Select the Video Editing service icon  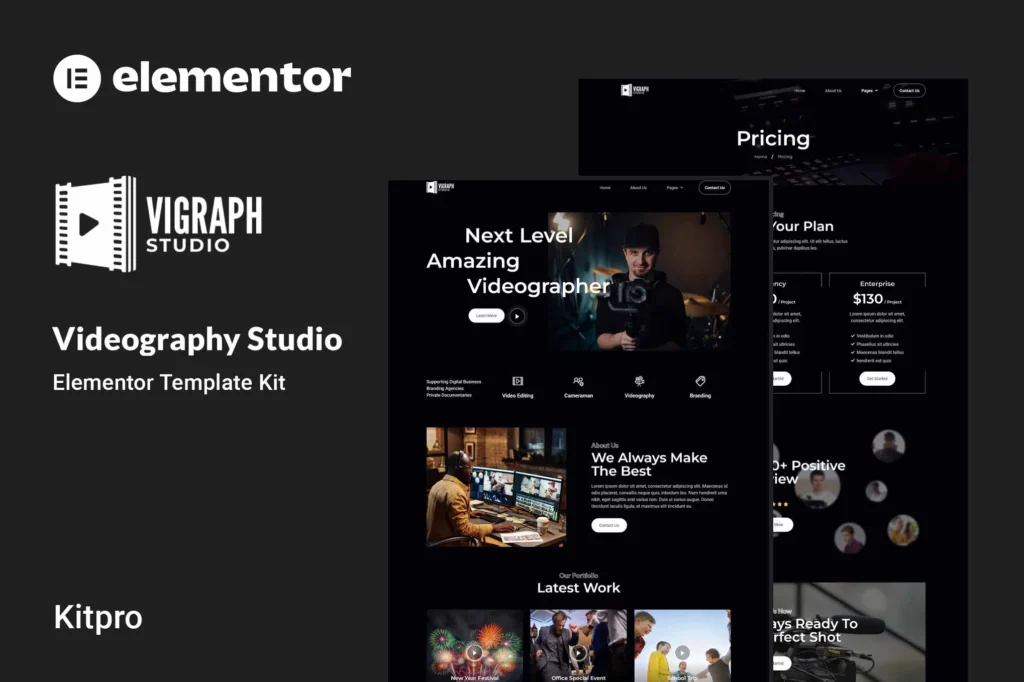pos(519,380)
